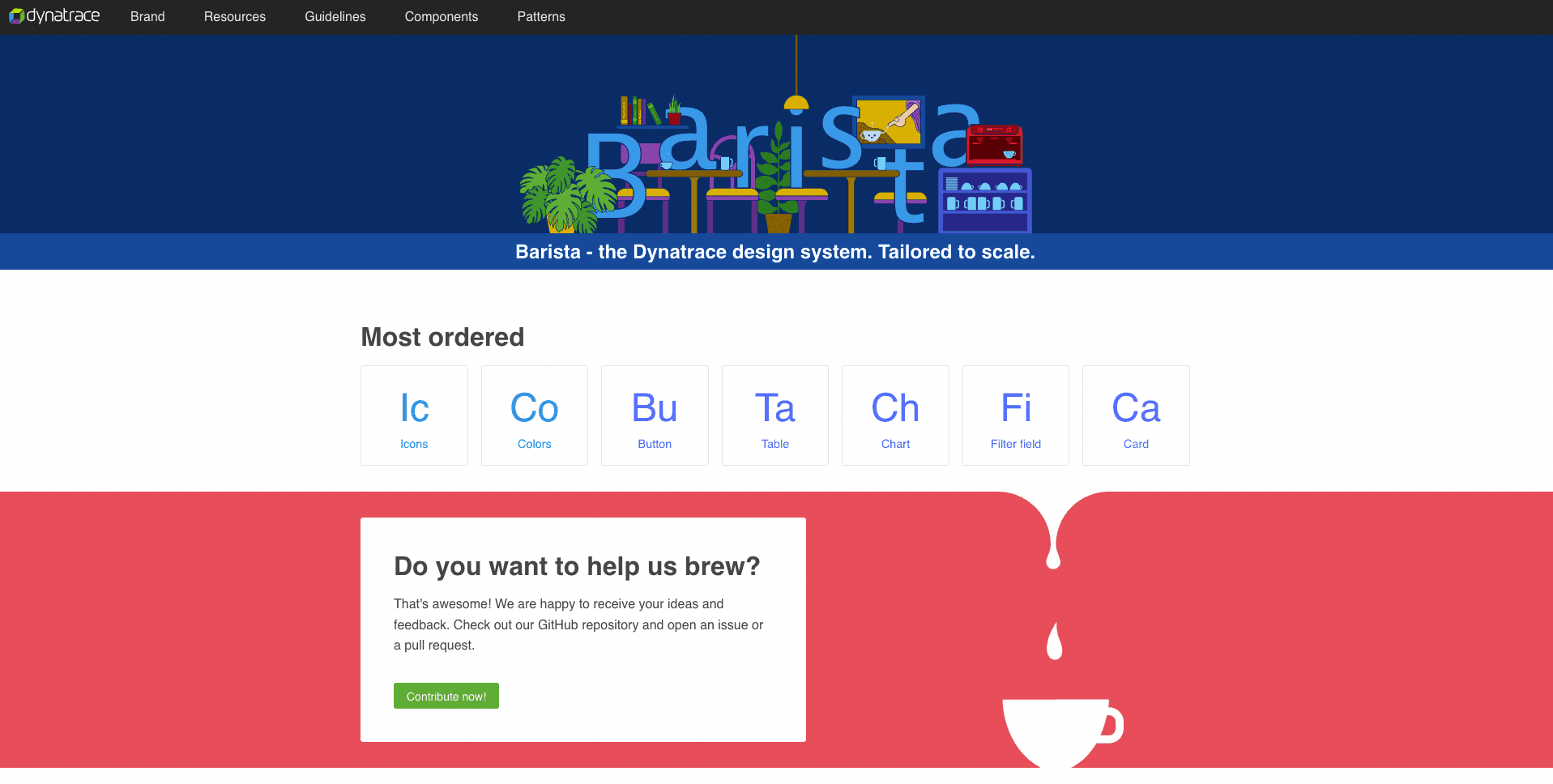Open the Brand menu item
The height and width of the screenshot is (784, 1553).
click(147, 16)
